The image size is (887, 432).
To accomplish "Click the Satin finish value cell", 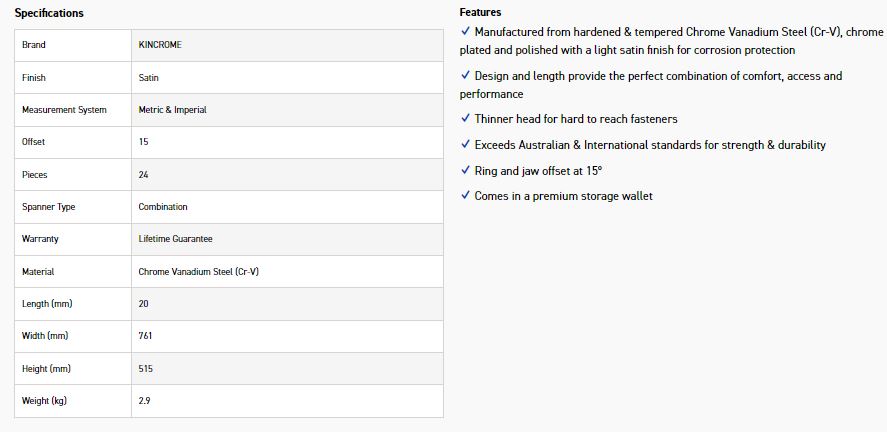I will (149, 77).
